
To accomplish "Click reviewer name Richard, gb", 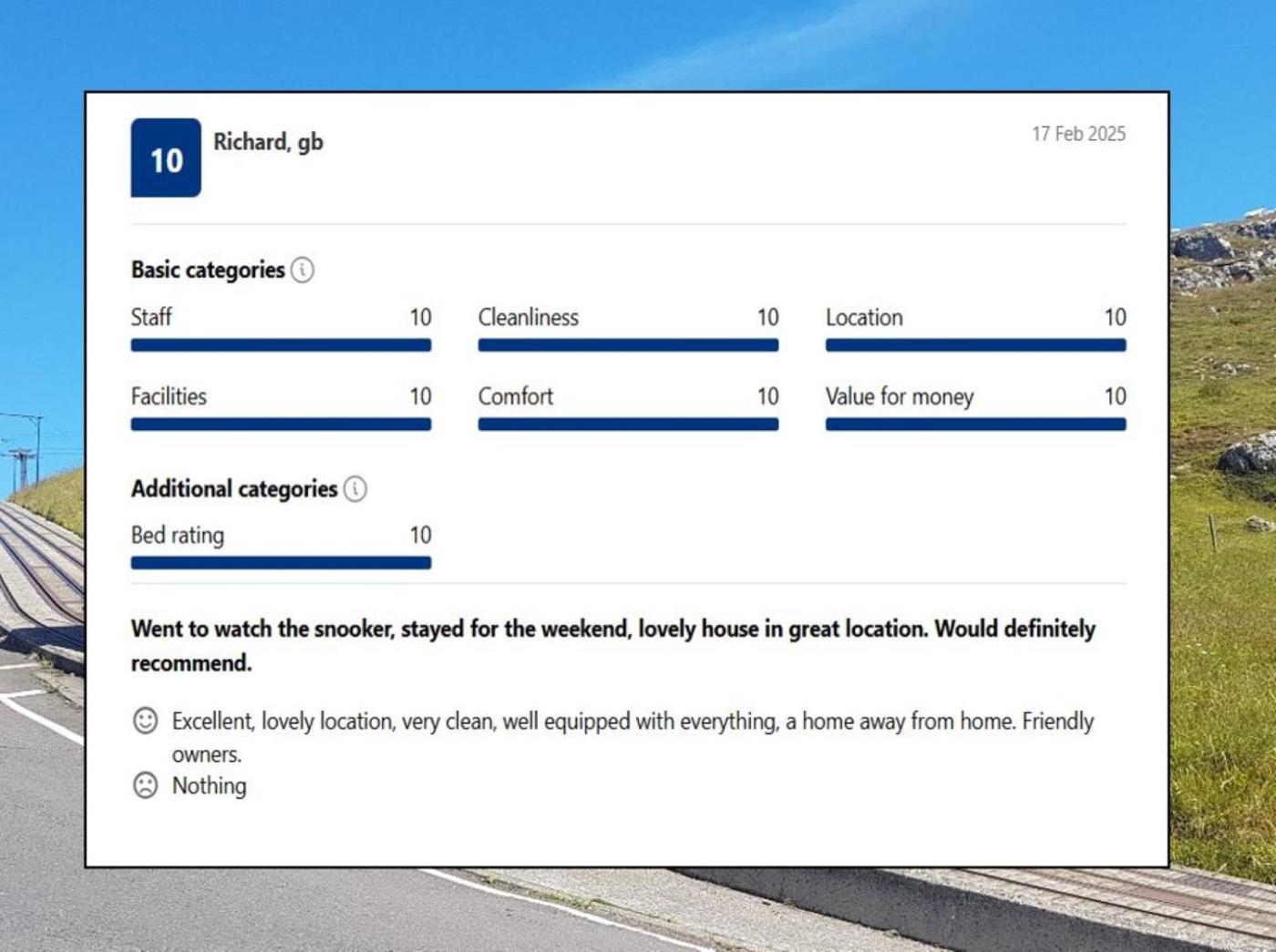I will [x=268, y=142].
